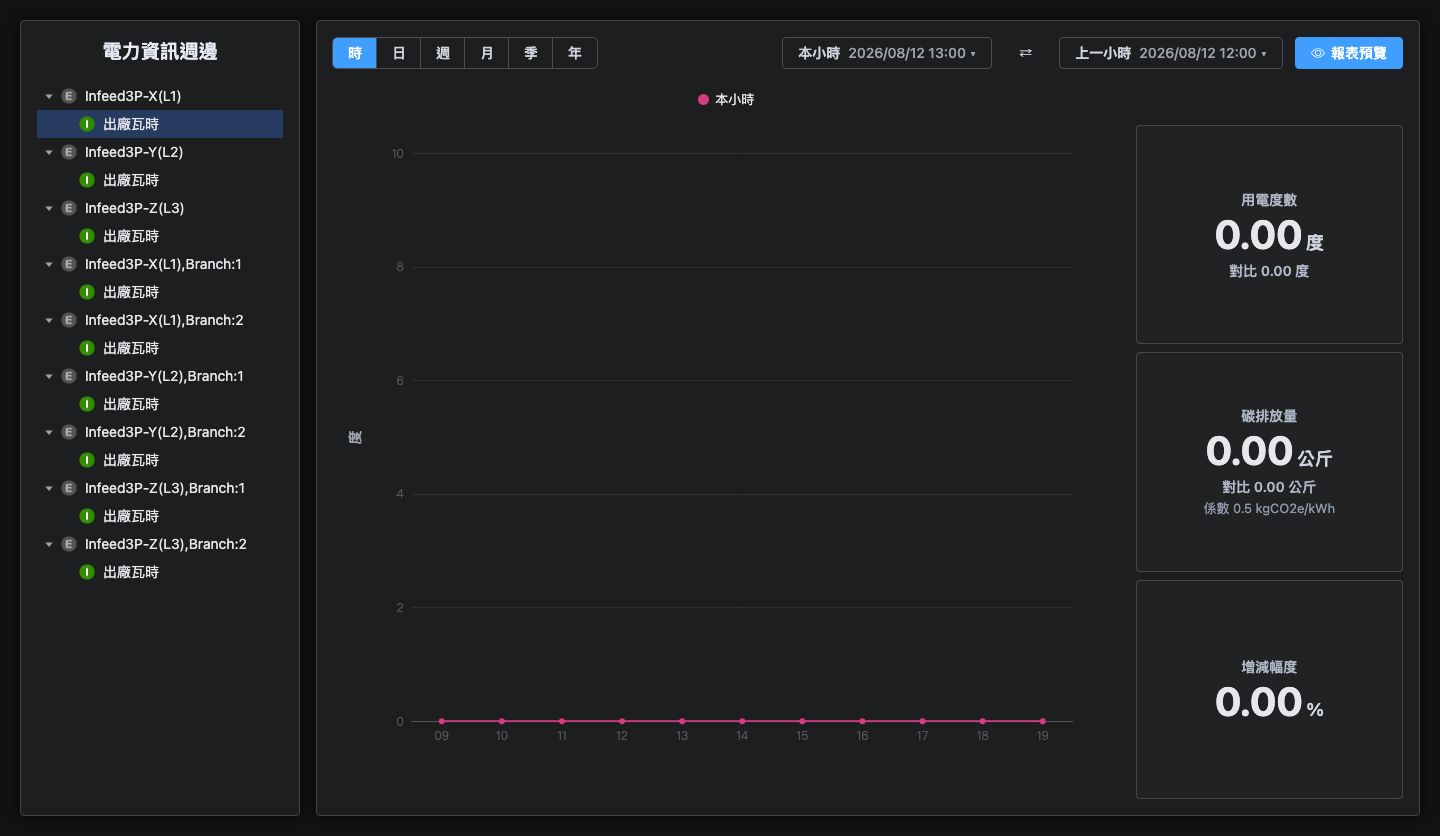1440x836 pixels.
Task: Click the gray E icon for Infeed3P-Z(L3),Branch:2
Action: 69,544
